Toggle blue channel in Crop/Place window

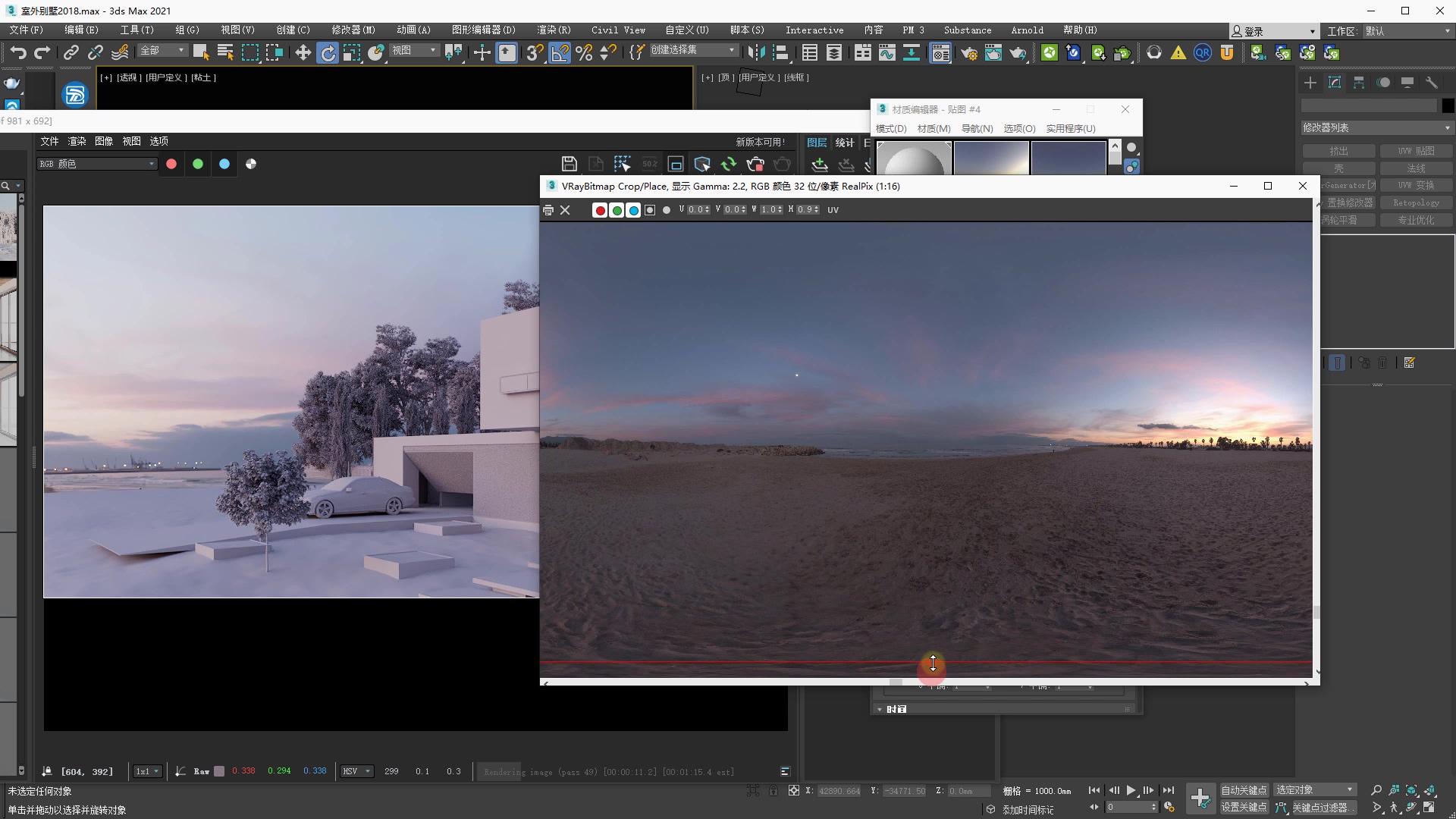tap(633, 210)
